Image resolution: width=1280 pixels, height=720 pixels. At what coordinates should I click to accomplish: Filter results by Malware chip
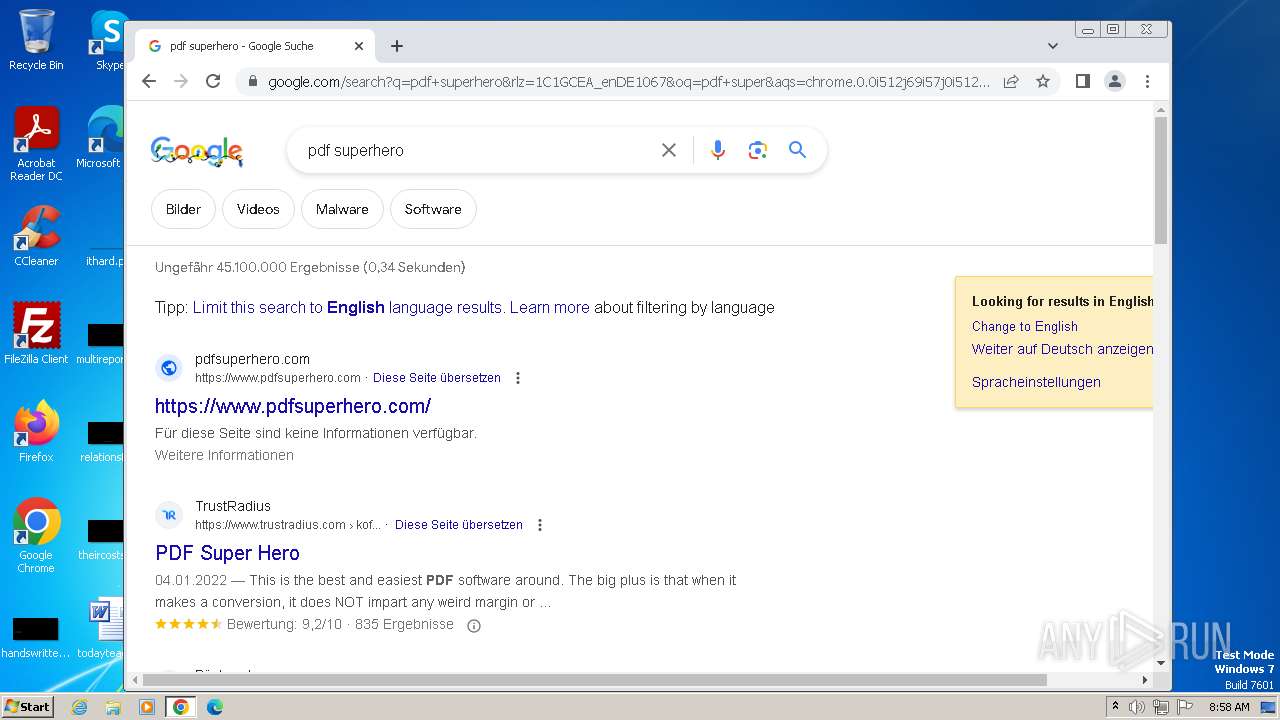click(x=342, y=209)
